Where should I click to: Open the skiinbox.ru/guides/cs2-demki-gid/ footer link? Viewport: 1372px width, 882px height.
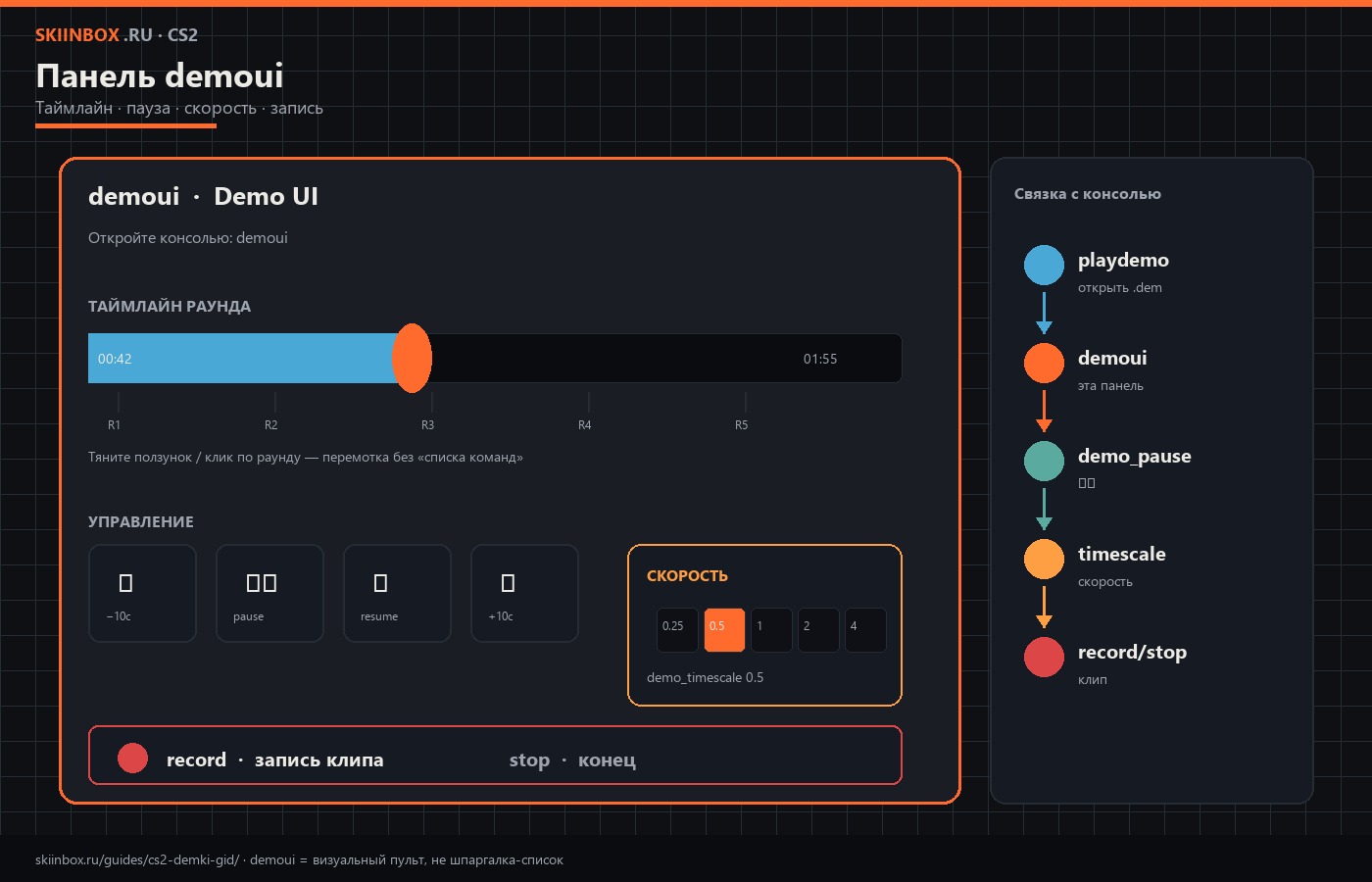(137, 859)
